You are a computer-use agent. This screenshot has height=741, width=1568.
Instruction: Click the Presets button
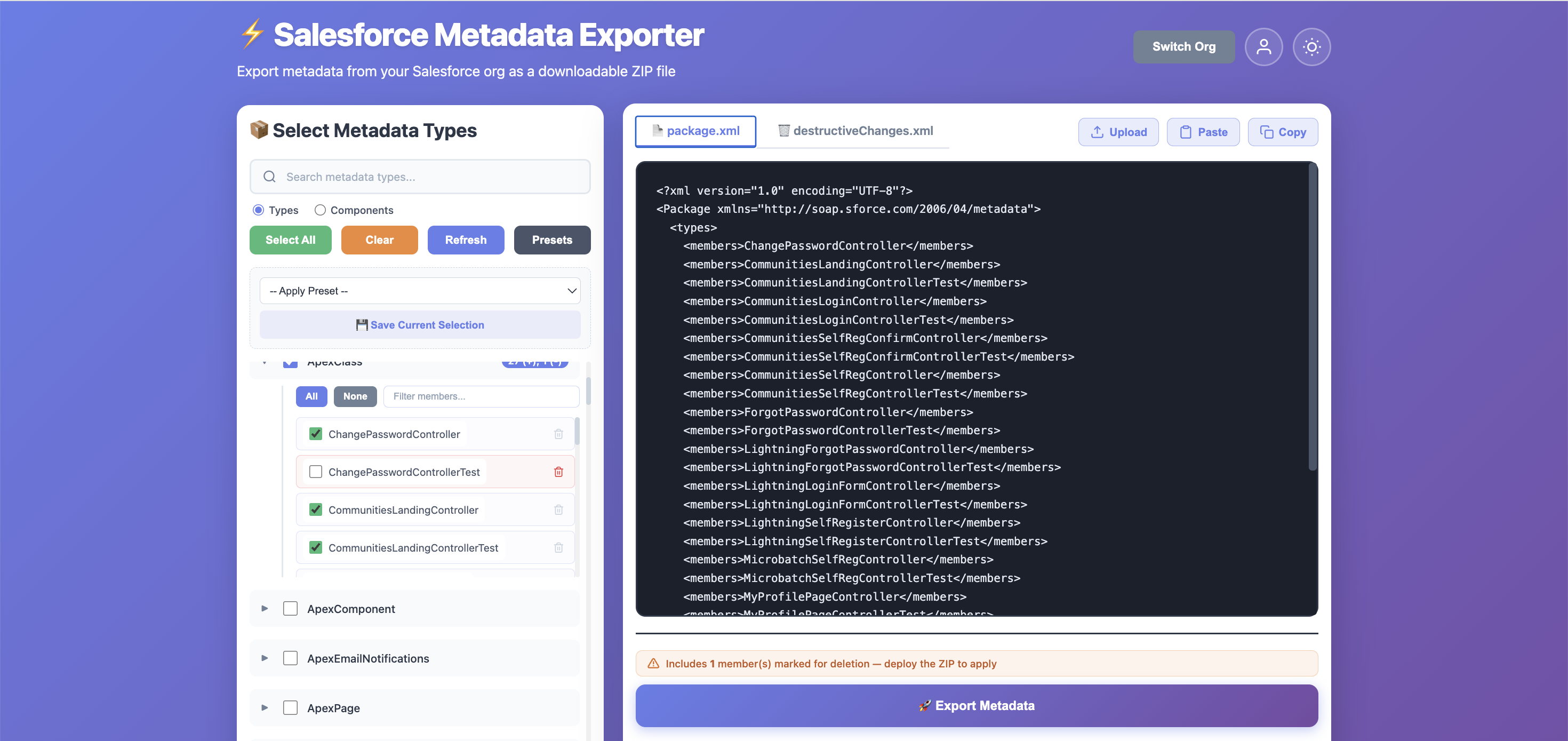coord(552,240)
